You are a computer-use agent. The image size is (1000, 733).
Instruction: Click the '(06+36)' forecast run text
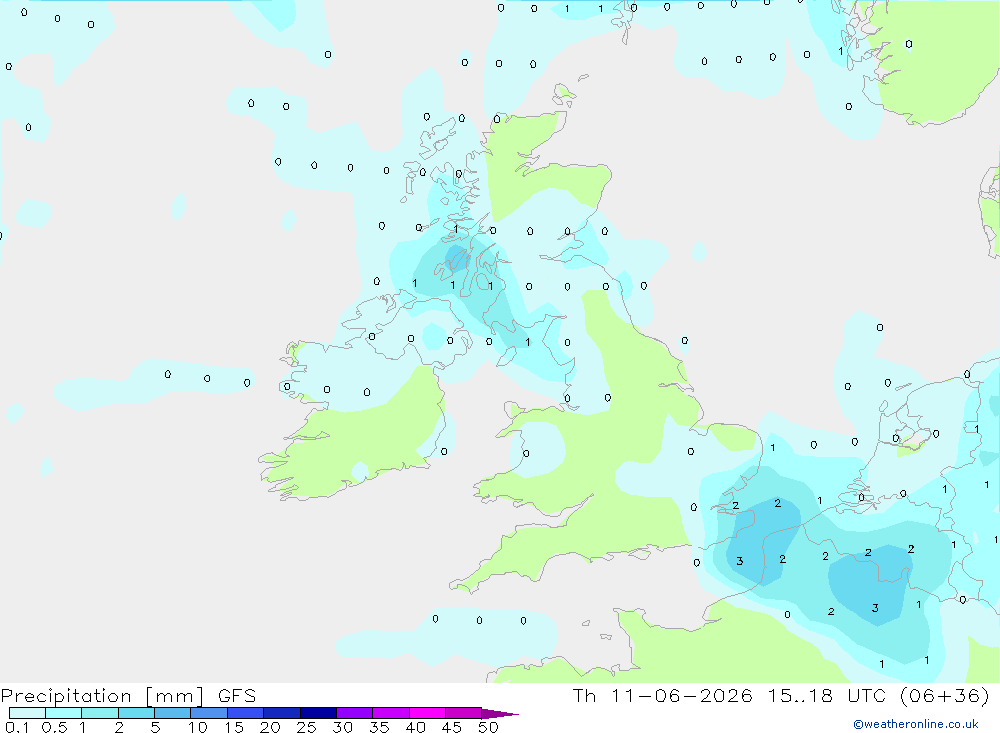pyautogui.click(x=945, y=695)
